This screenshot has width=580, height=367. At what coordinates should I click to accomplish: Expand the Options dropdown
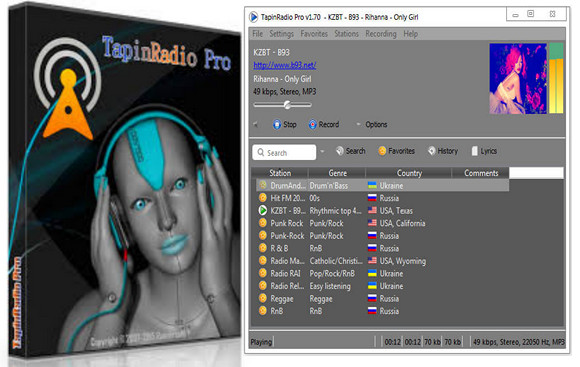click(x=372, y=125)
